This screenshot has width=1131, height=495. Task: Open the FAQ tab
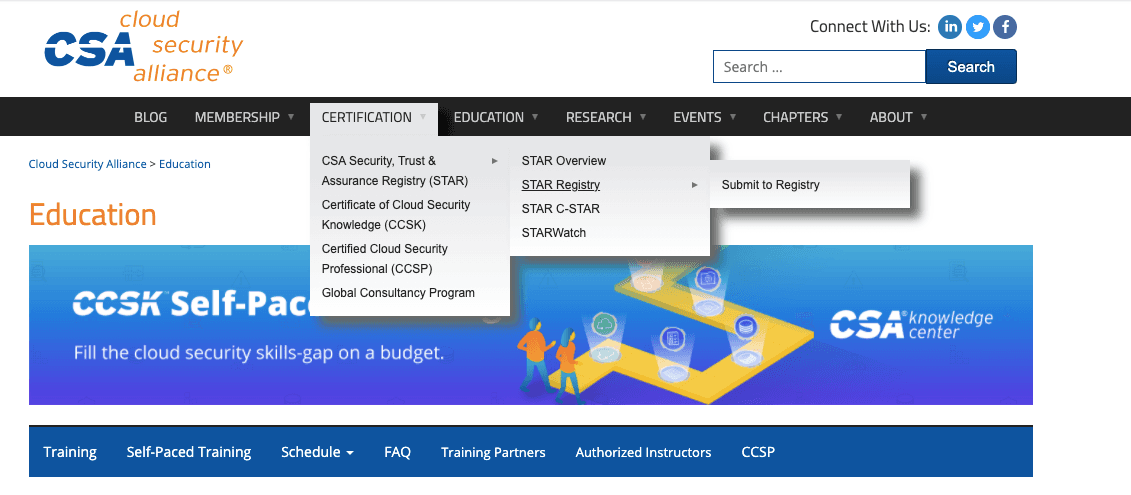[397, 452]
